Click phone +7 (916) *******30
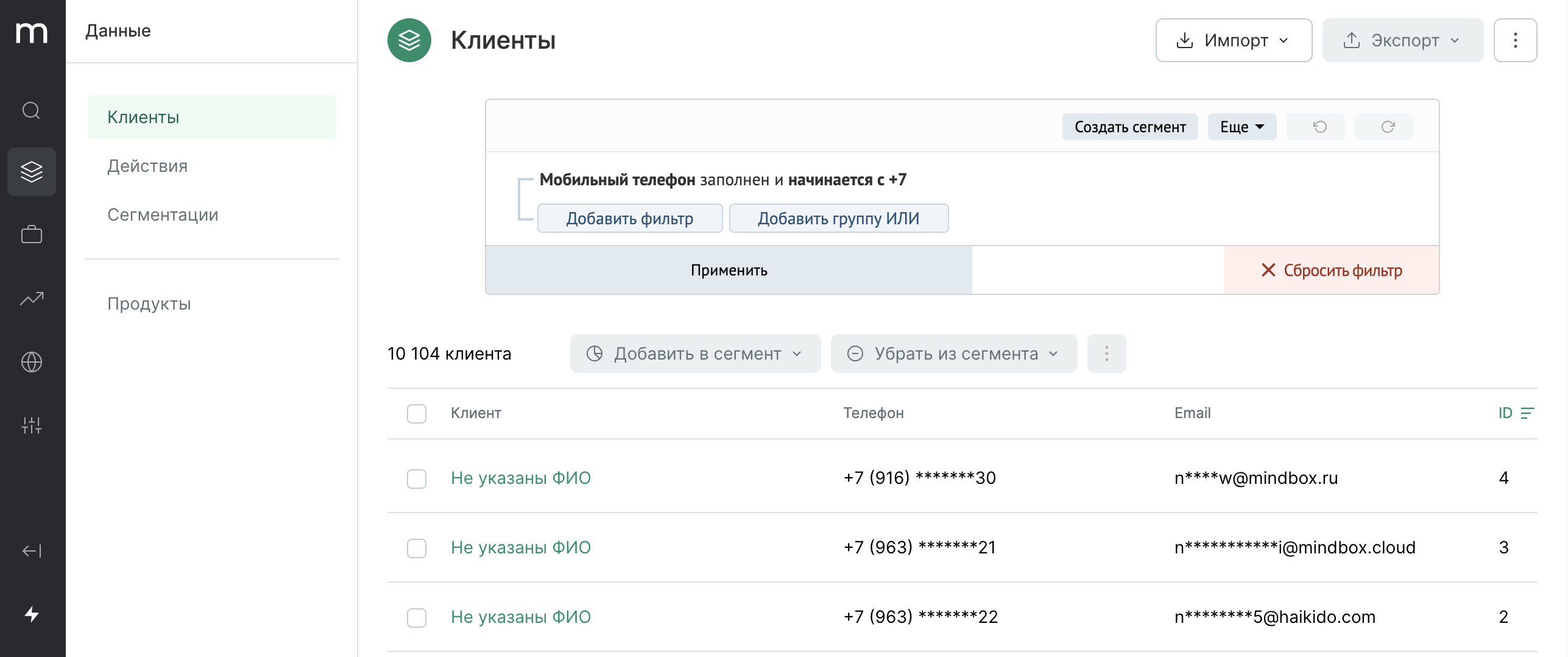 pos(919,478)
